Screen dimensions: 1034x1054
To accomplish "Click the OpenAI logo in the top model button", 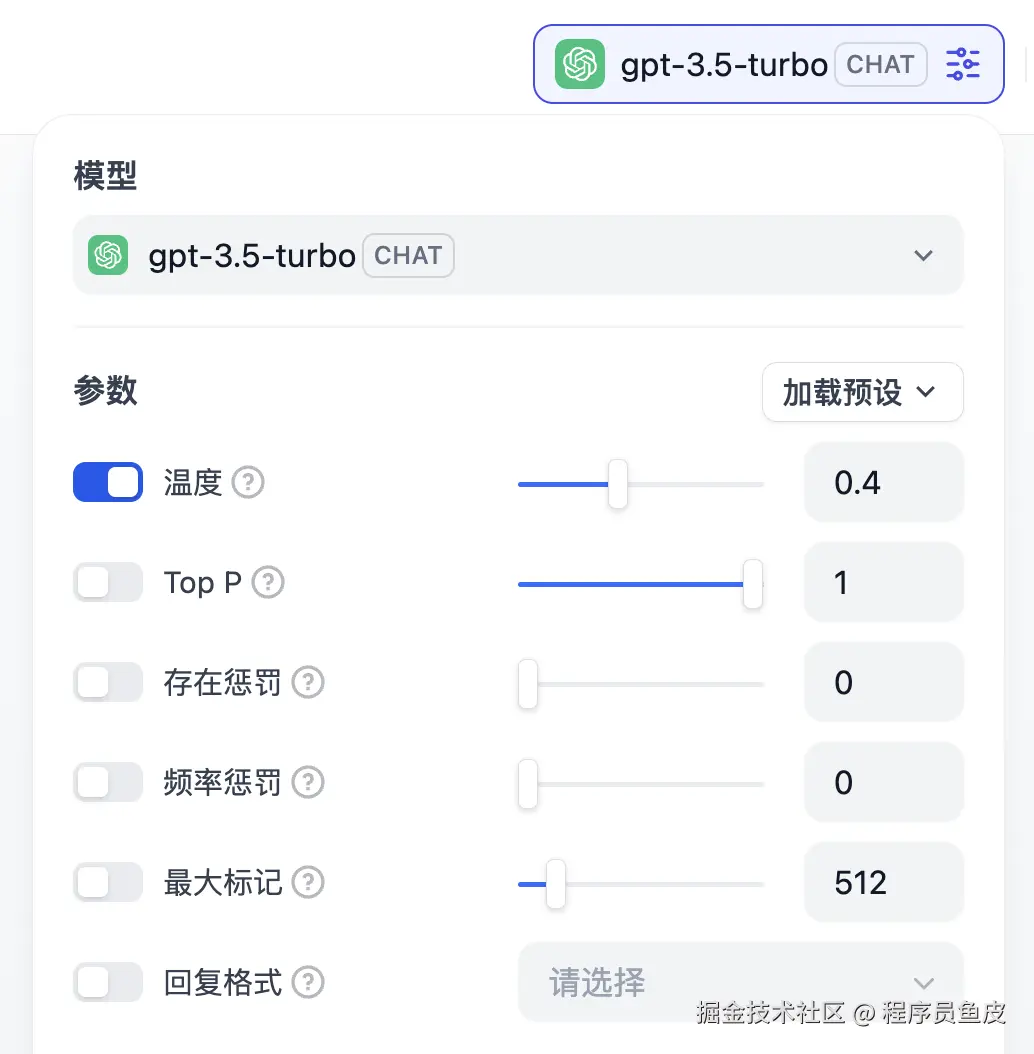I will [x=580, y=64].
